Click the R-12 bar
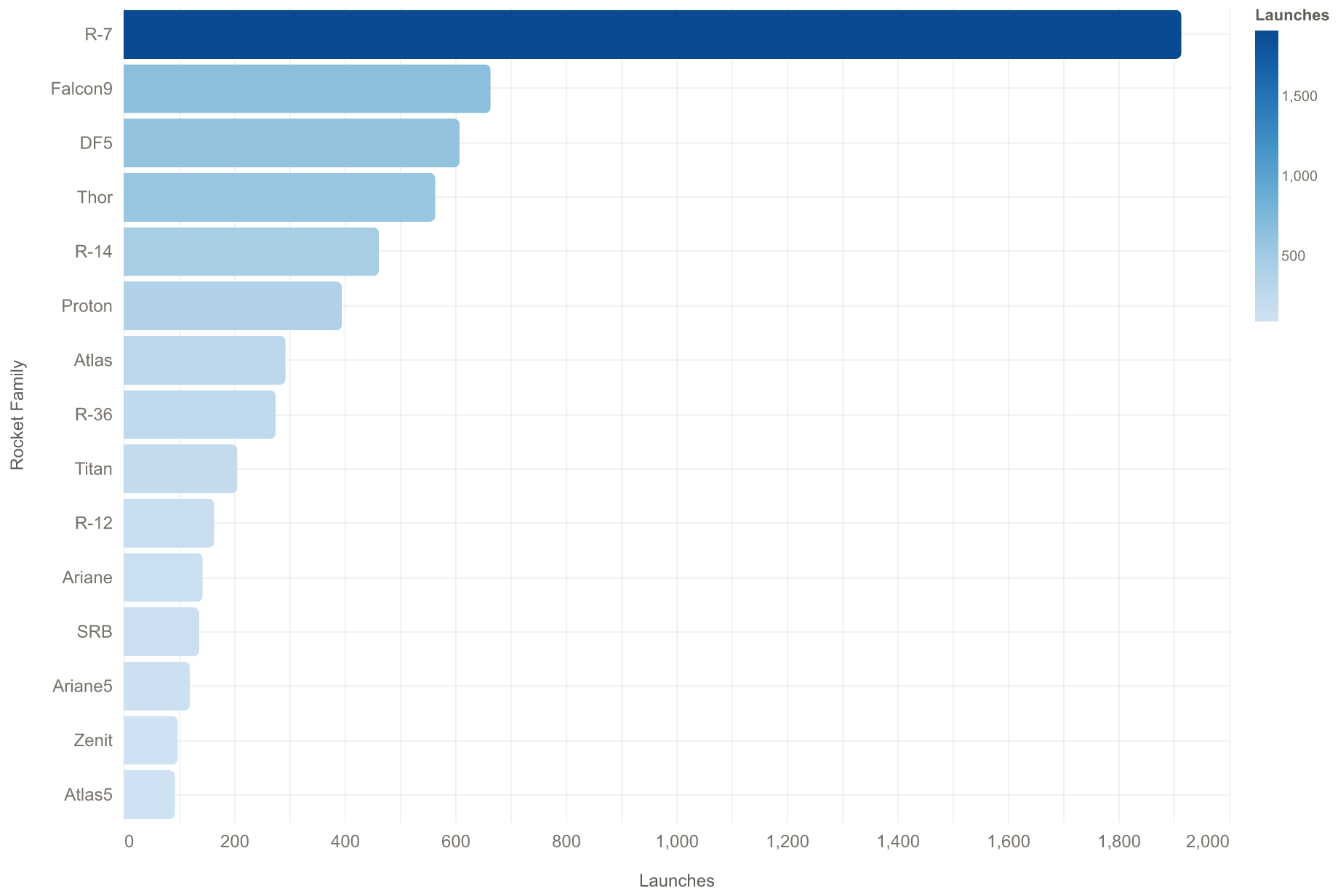The width and height of the screenshot is (1338, 896). 169,523
